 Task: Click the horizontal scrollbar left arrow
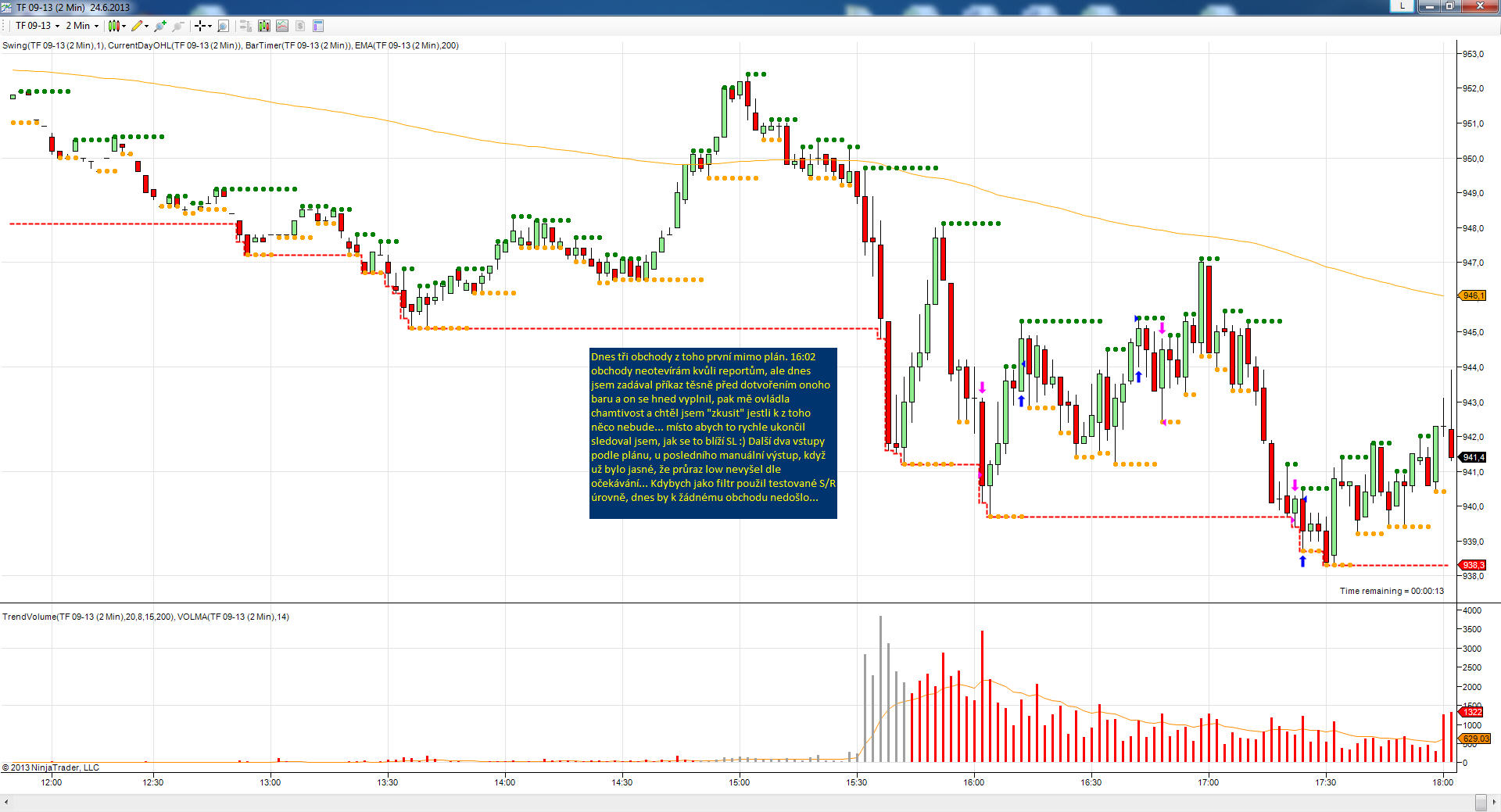pyautogui.click(x=6, y=802)
